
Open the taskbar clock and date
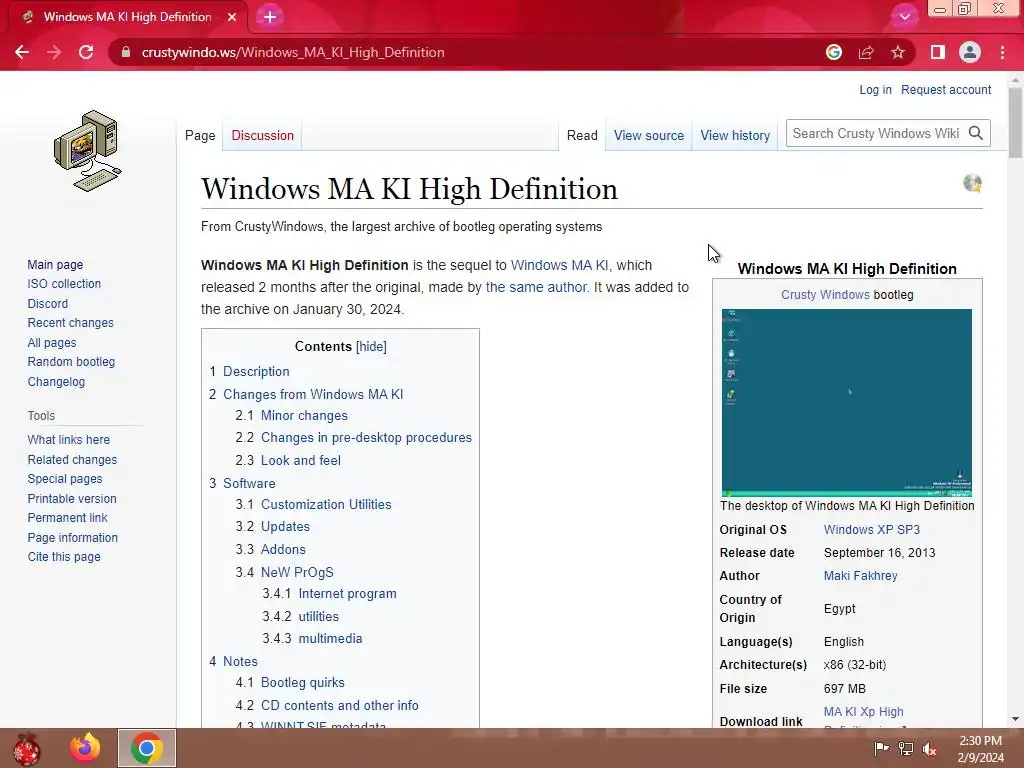tap(980, 749)
